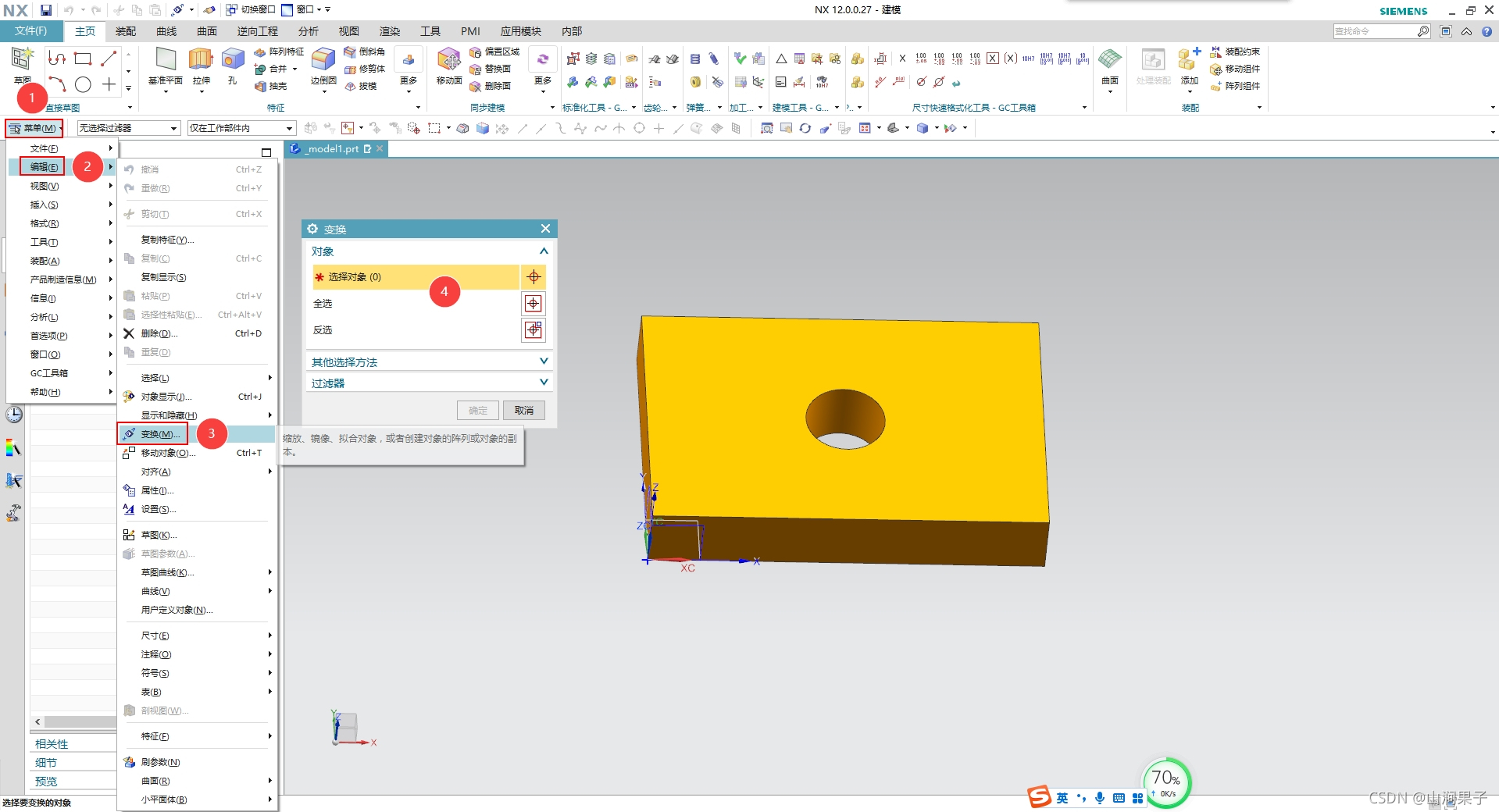Click the 抽壳 shell tool
Screen dimensions: 1499x812
coord(270,86)
